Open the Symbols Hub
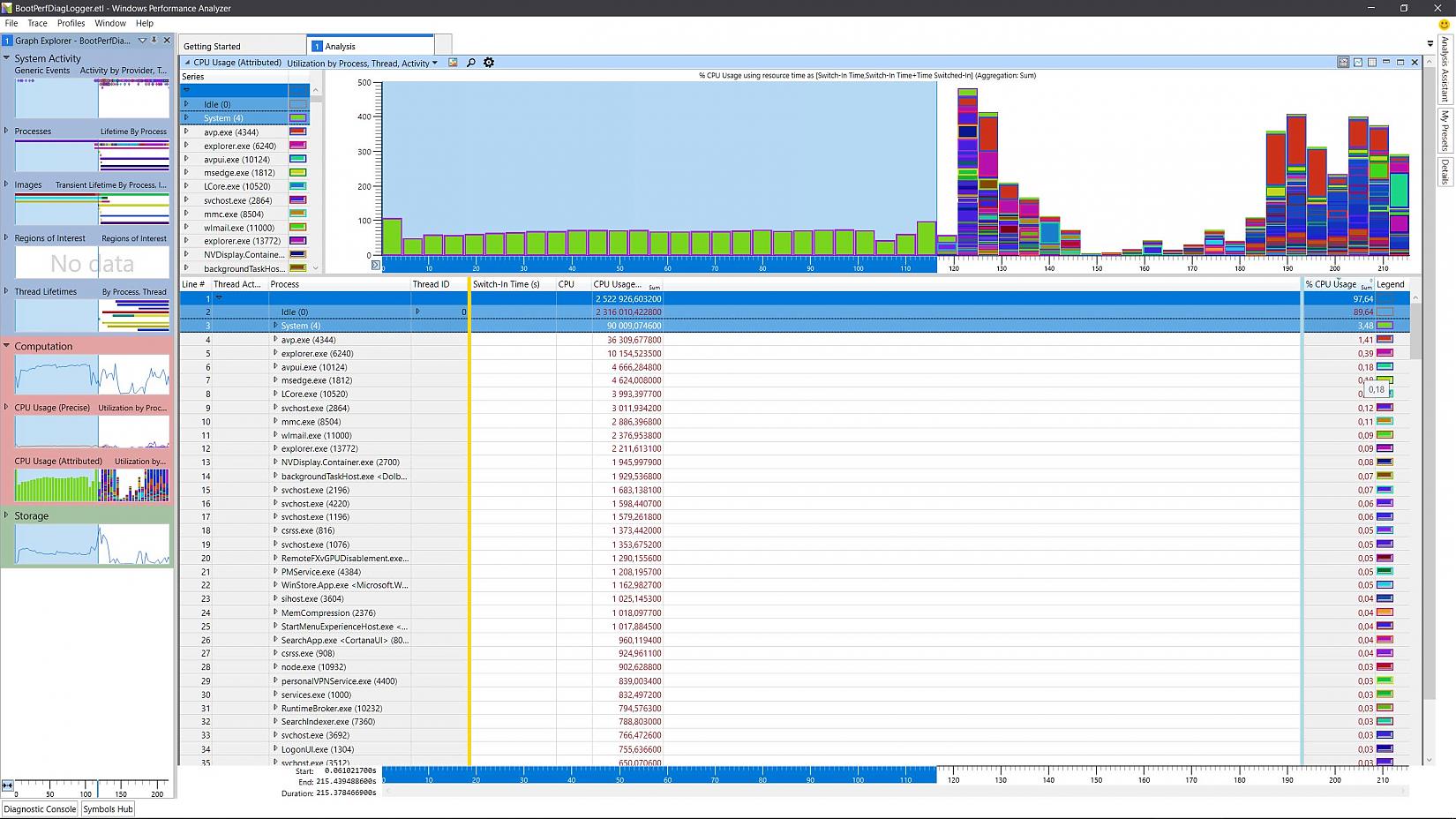 [x=108, y=809]
